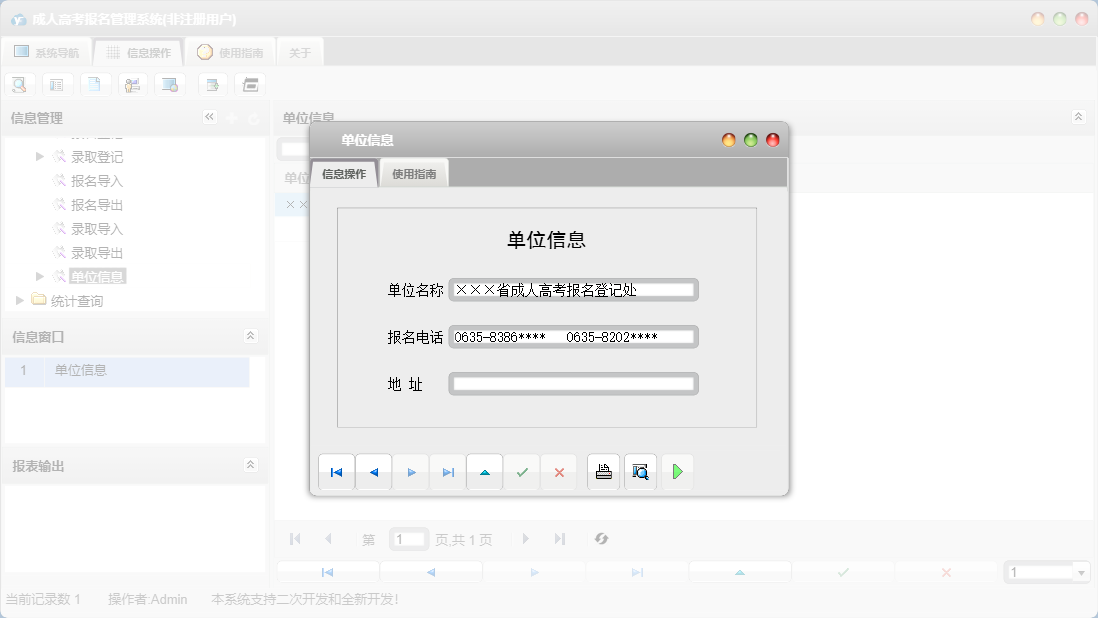
Task: Click the empty 地址 field
Action: (x=574, y=384)
